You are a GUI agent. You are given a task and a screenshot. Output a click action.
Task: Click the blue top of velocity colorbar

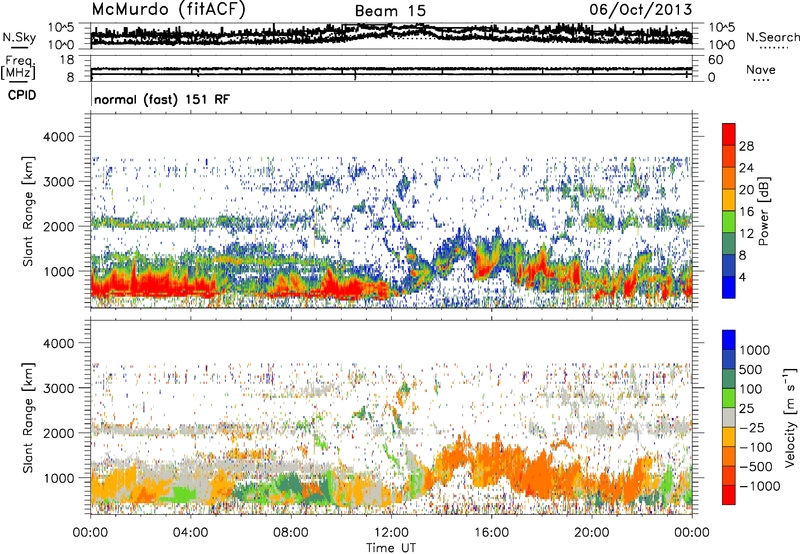pos(729,340)
